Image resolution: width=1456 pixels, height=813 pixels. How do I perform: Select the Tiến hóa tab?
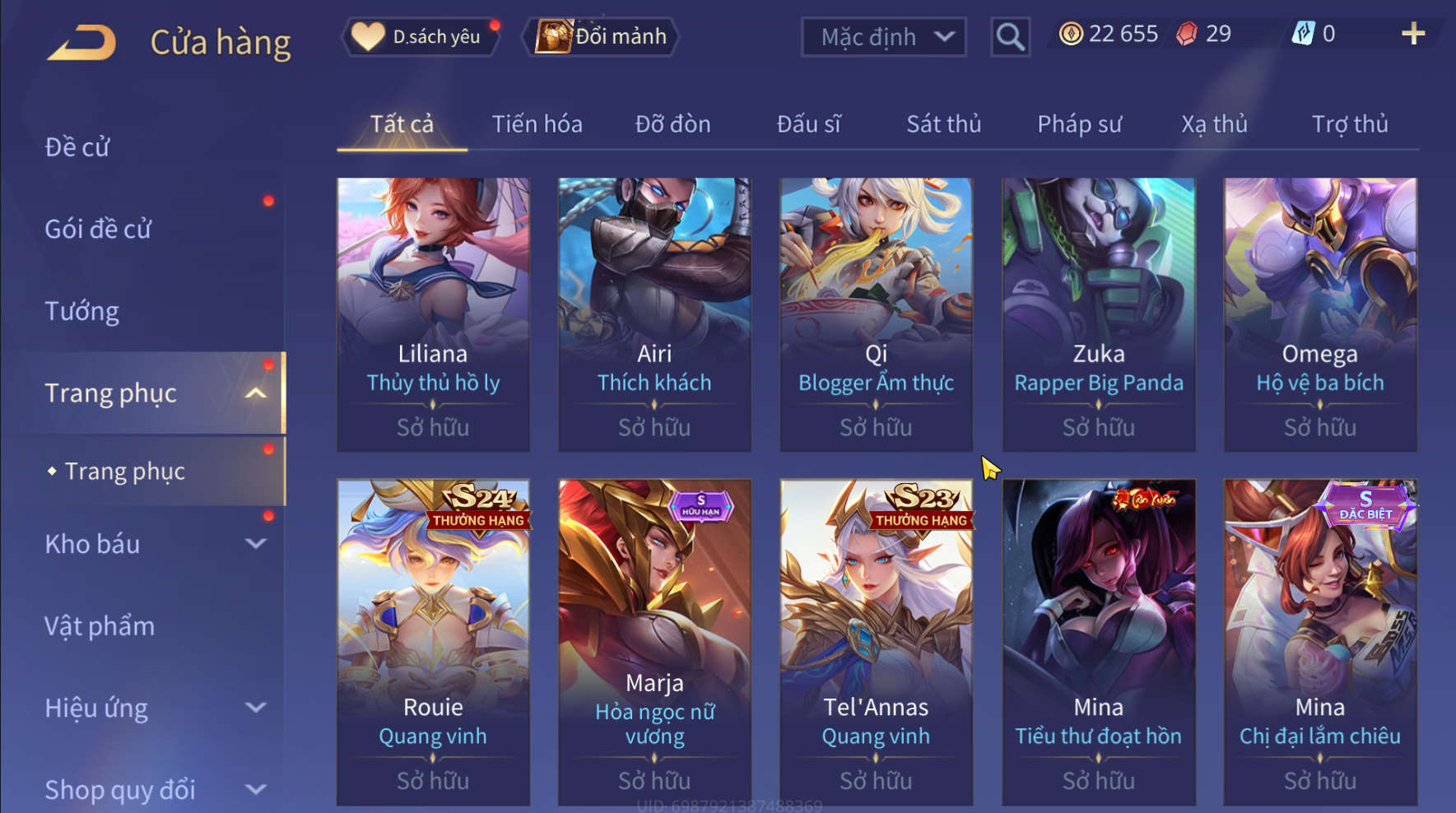point(537,124)
